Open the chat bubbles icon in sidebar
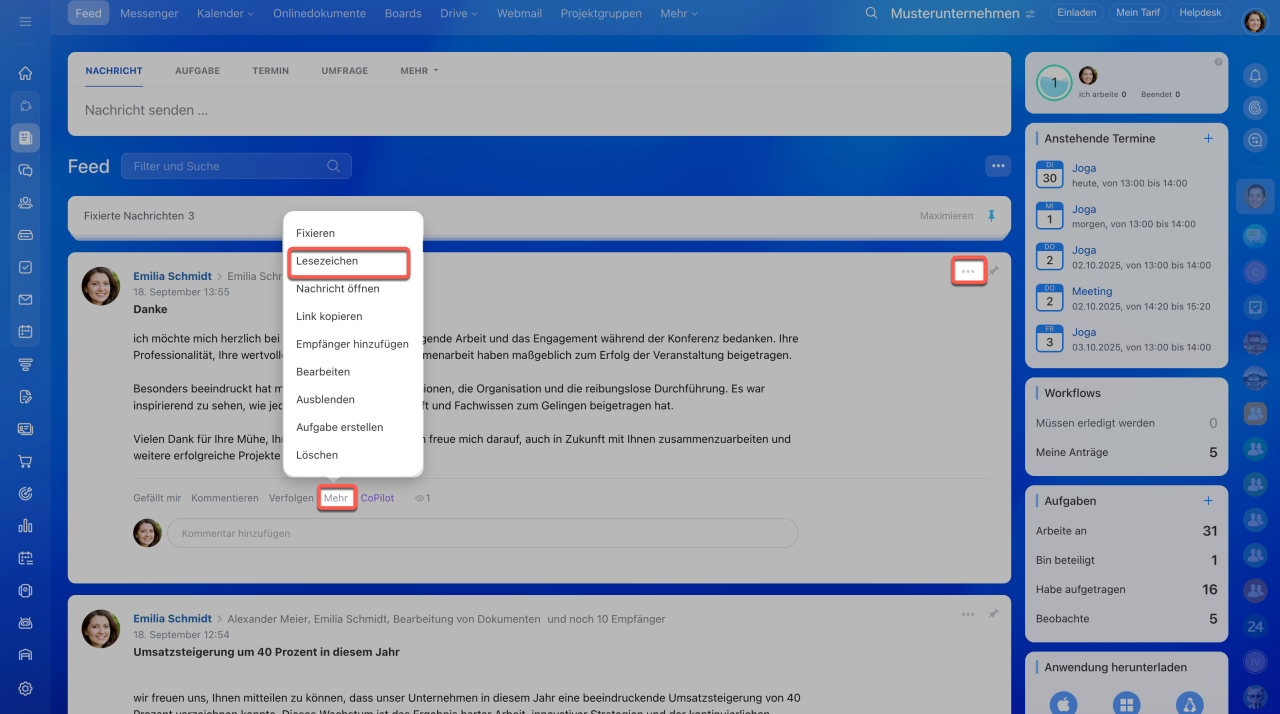This screenshot has width=1280, height=714. pyautogui.click(x=25, y=170)
